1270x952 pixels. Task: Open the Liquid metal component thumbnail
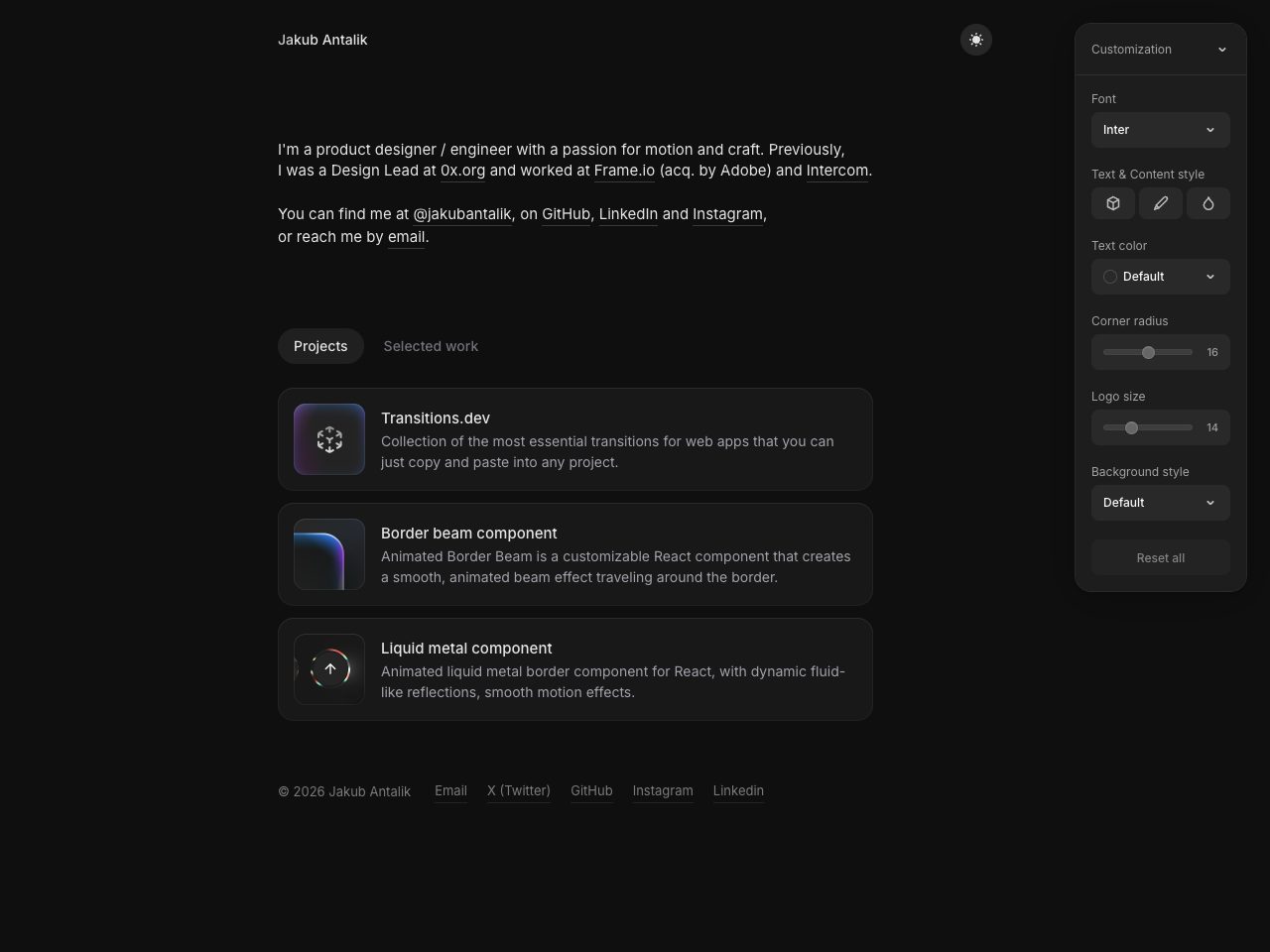tap(329, 669)
